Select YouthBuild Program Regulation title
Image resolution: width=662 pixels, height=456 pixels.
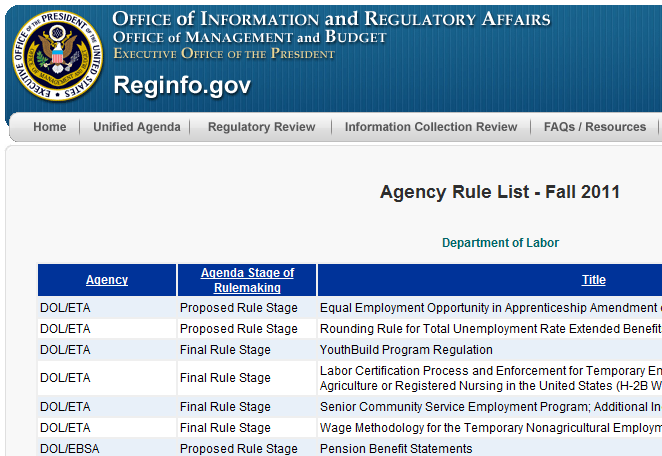pyautogui.click(x=406, y=350)
